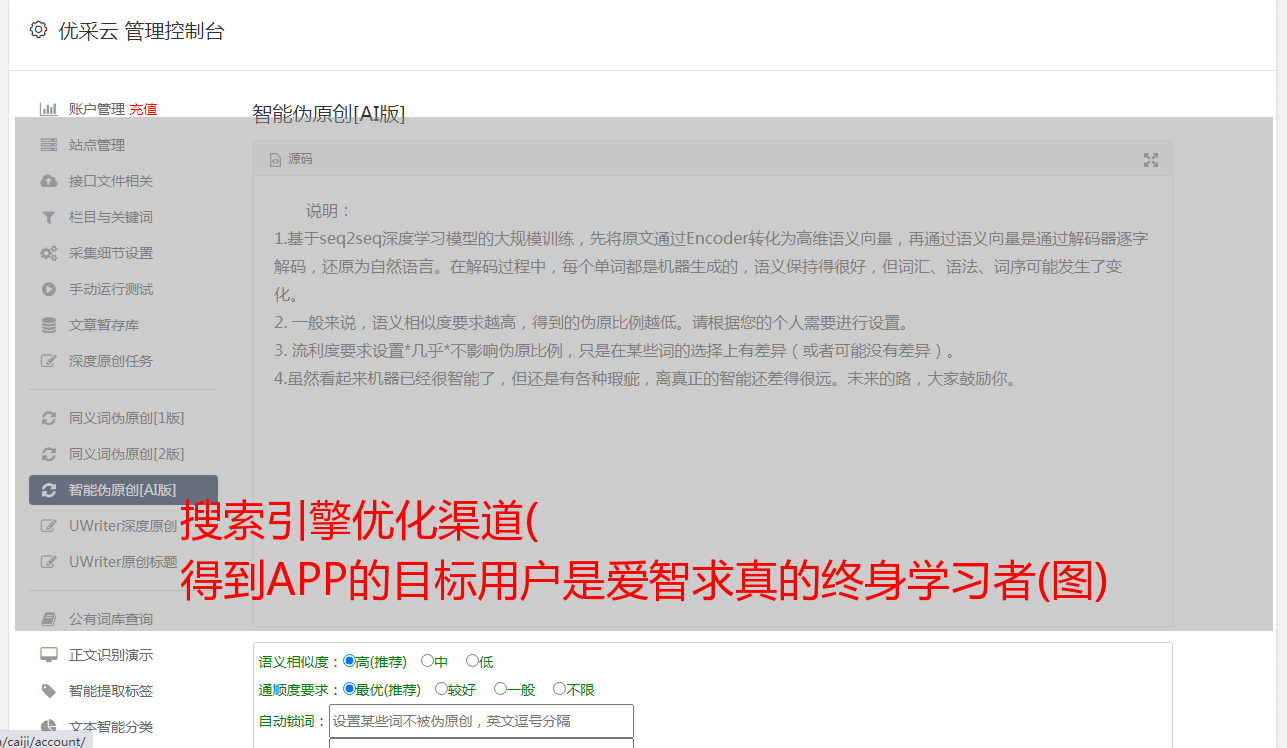Click the 源码 source code icon in editor

point(275,159)
